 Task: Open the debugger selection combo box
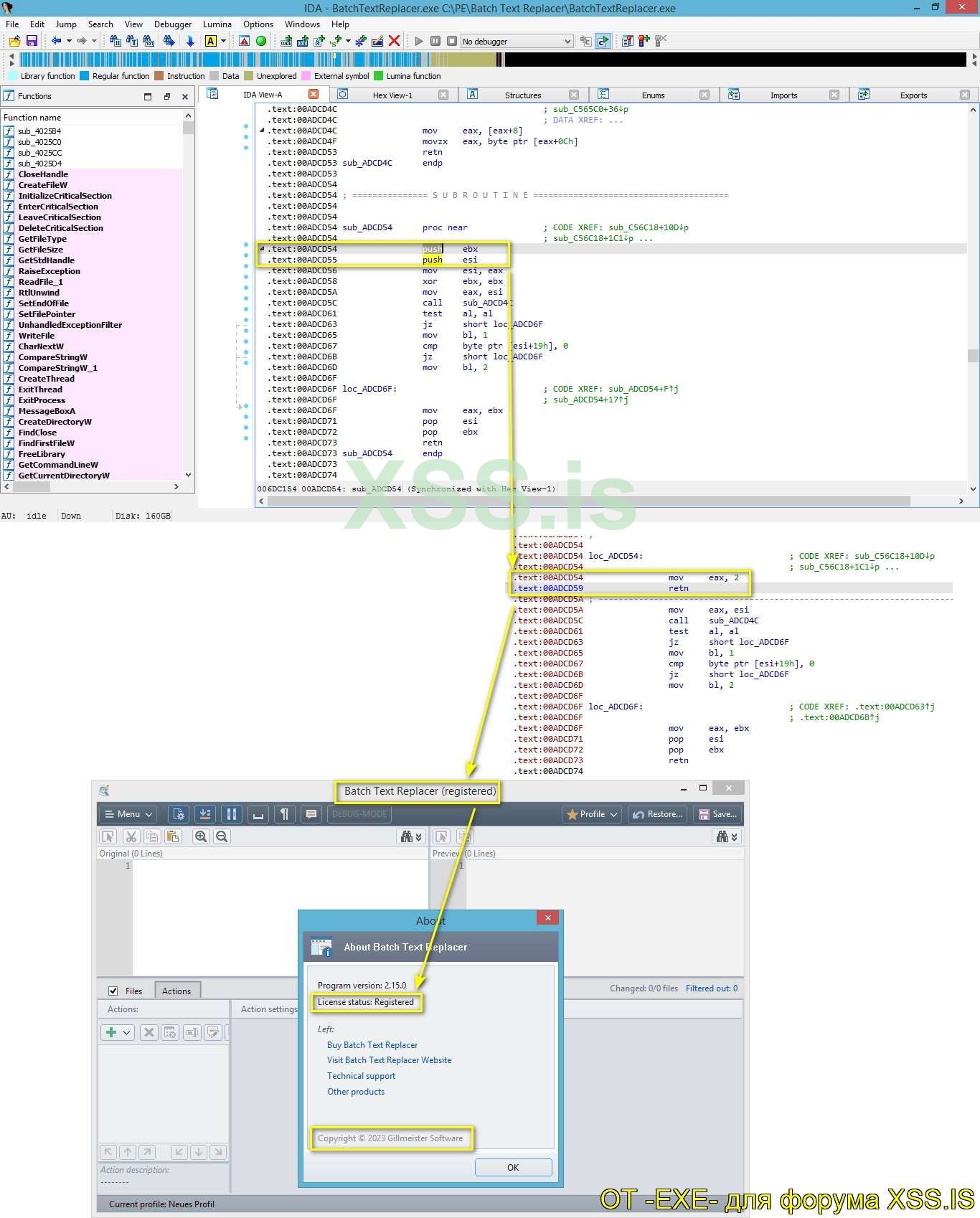tap(517, 41)
